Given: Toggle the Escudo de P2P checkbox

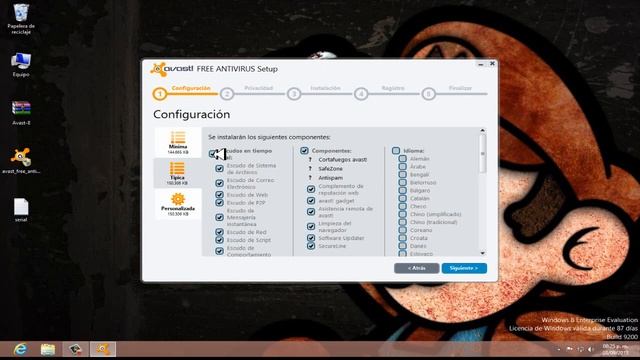Looking at the screenshot, I should (x=220, y=202).
